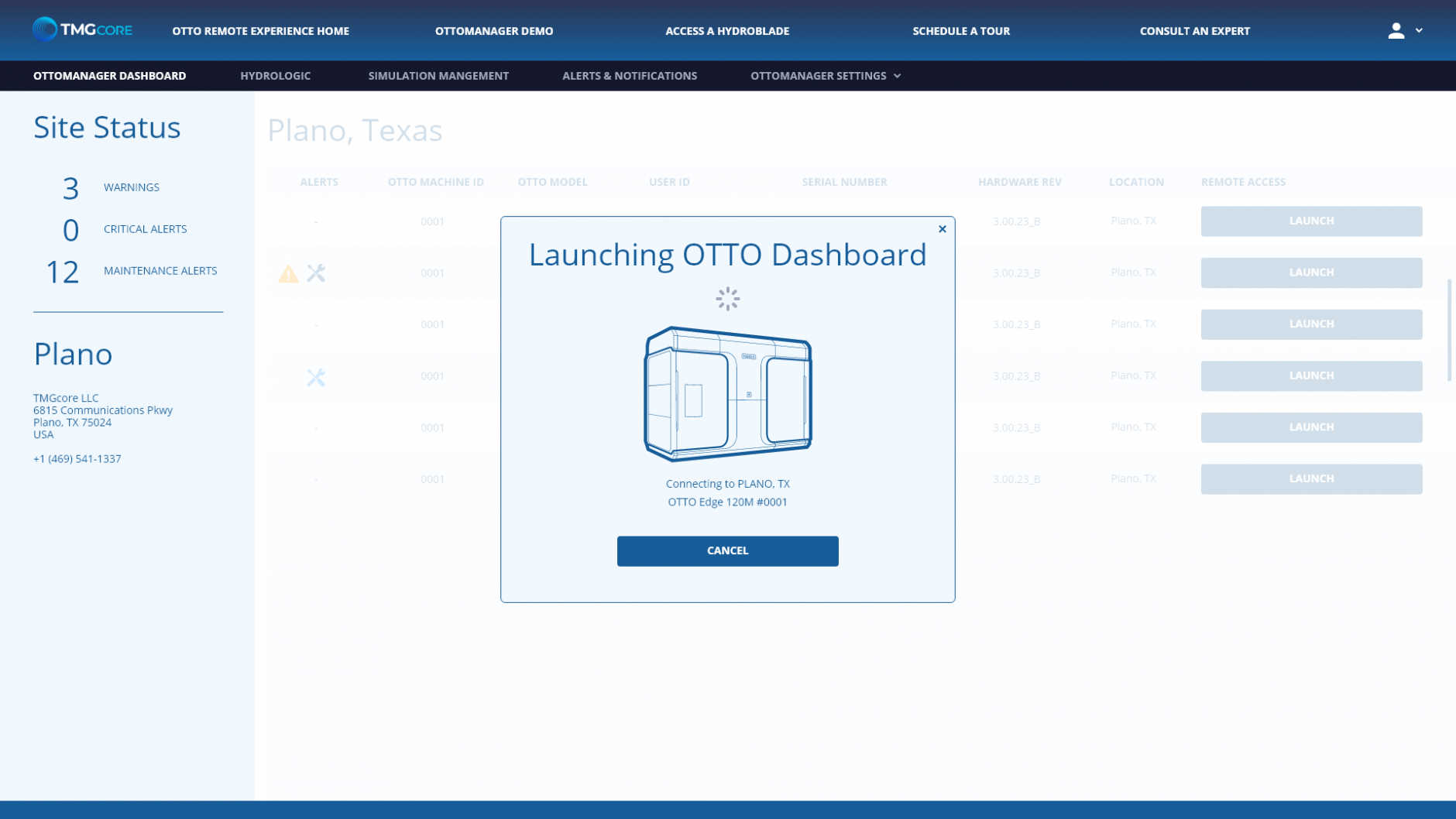Click the third Launch button in the list
This screenshot has height=819, width=1456.
tap(1311, 324)
